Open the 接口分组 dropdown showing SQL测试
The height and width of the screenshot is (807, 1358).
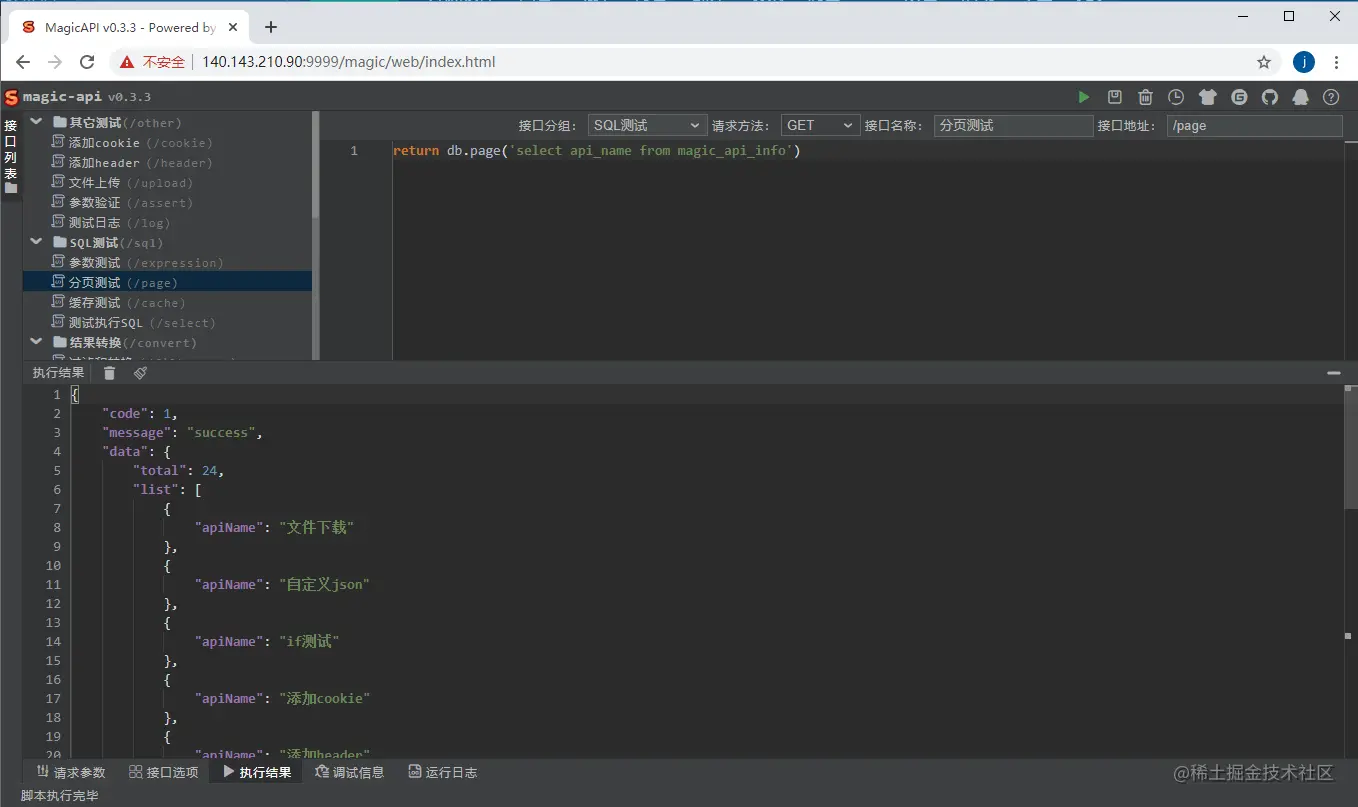coord(647,125)
